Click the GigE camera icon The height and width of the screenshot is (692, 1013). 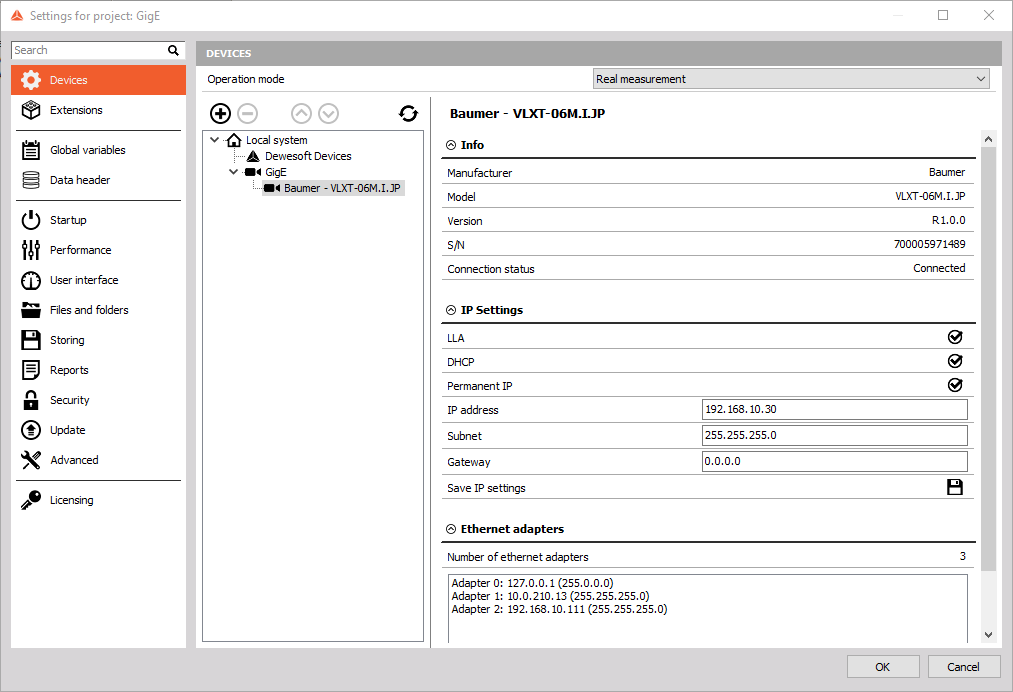253,172
